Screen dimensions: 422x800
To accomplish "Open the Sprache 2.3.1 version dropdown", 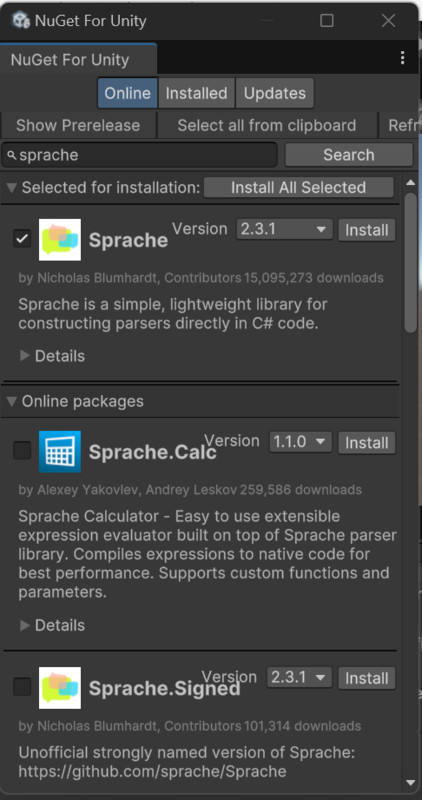I will point(284,230).
